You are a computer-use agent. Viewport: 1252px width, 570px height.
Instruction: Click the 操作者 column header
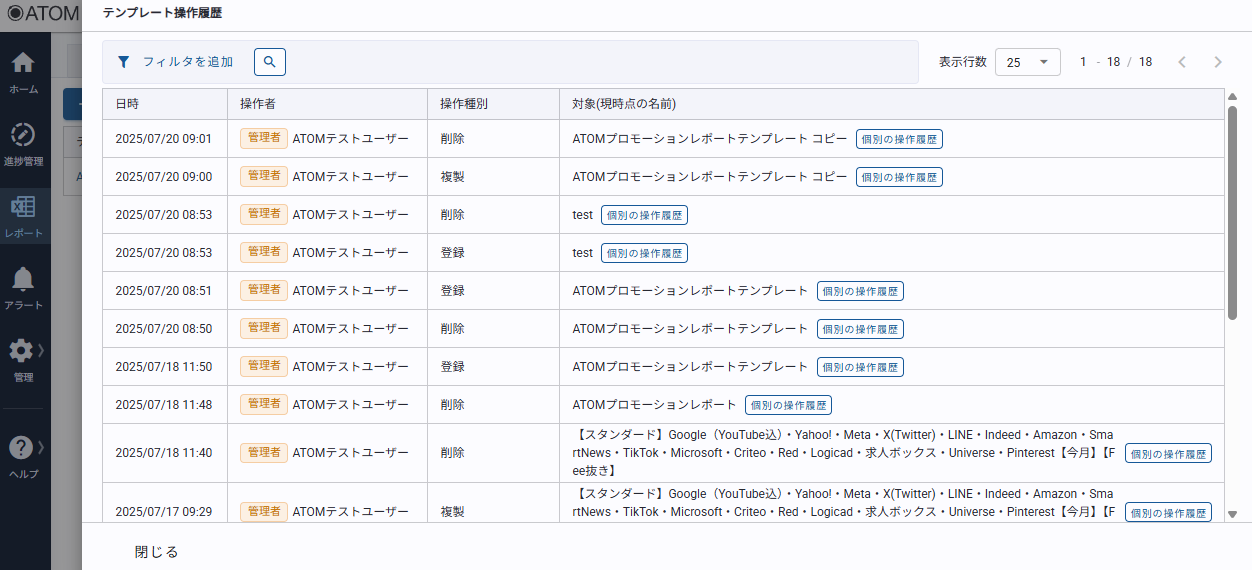click(258, 104)
